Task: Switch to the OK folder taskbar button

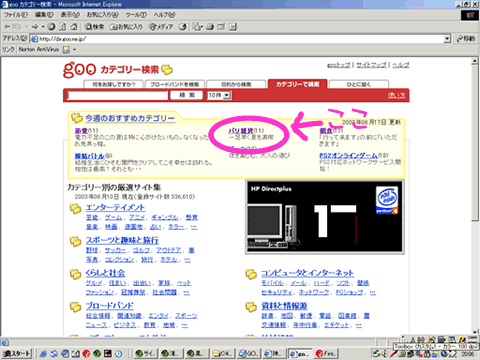Action: [x=222, y=353]
